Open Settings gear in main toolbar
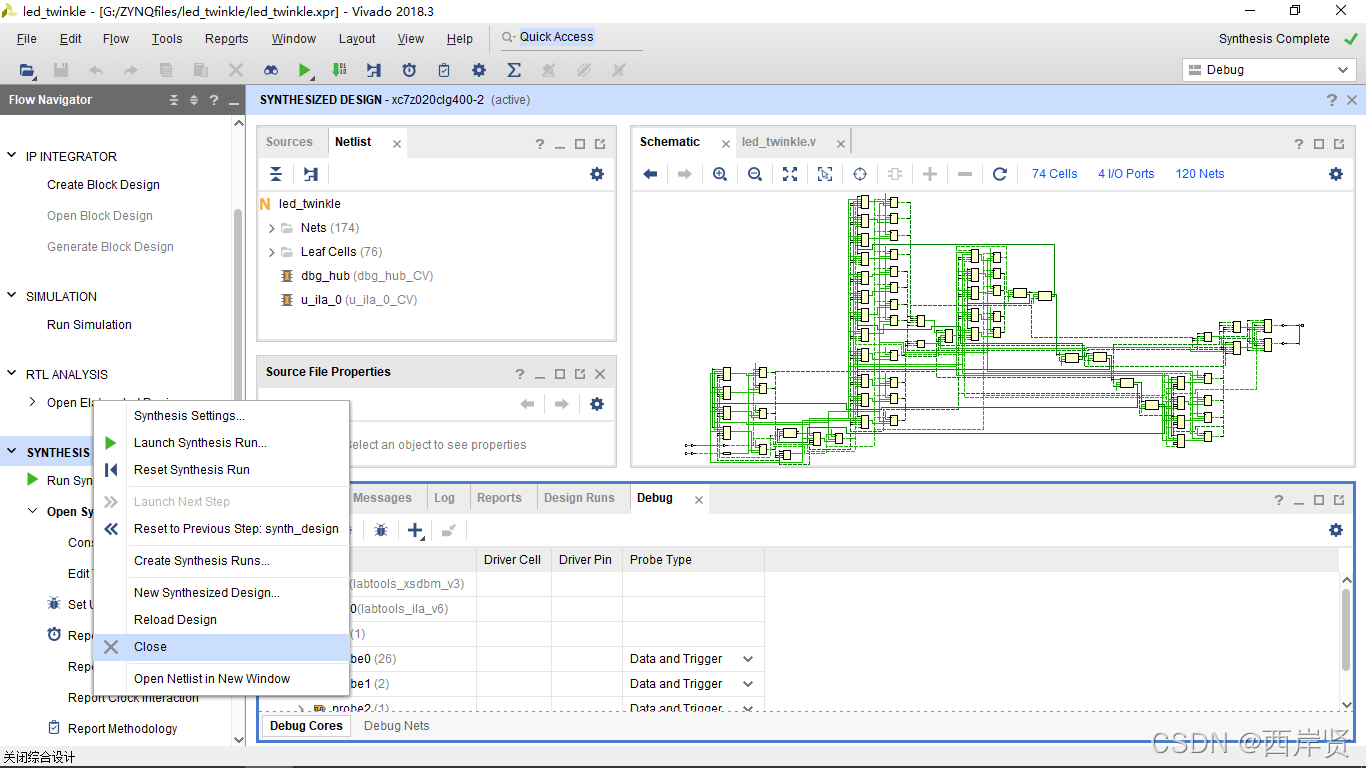 tap(479, 70)
